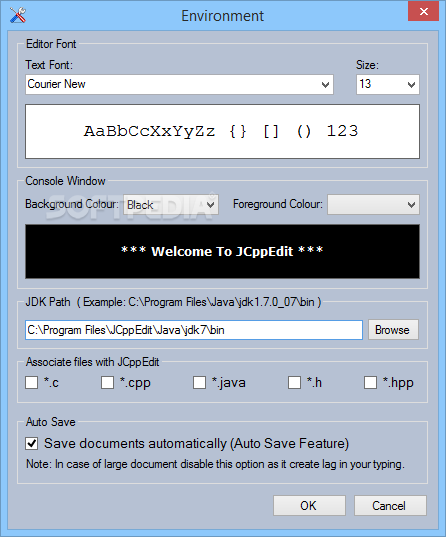
Task: Click the 'Console Window' group label
Action: click(65, 181)
